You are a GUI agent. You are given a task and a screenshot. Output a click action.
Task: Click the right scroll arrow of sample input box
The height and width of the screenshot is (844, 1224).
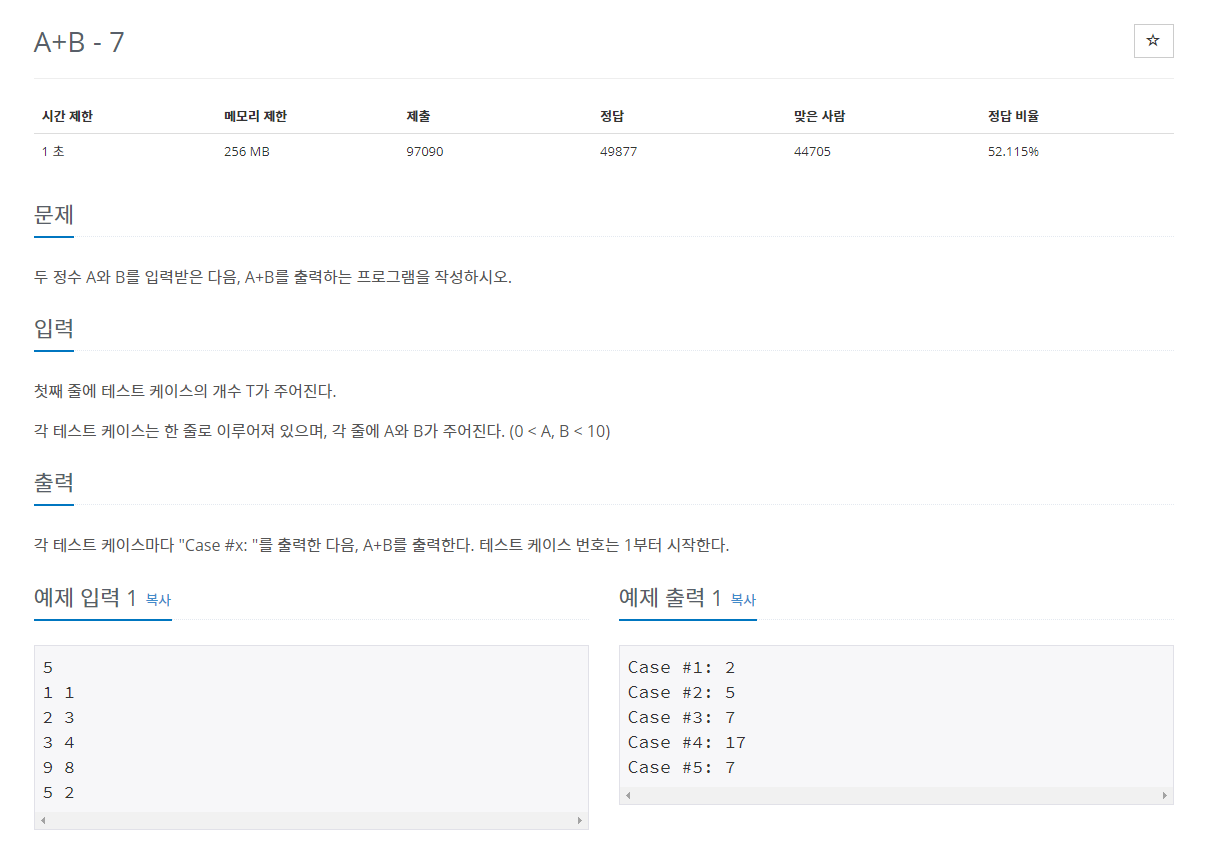(x=581, y=821)
